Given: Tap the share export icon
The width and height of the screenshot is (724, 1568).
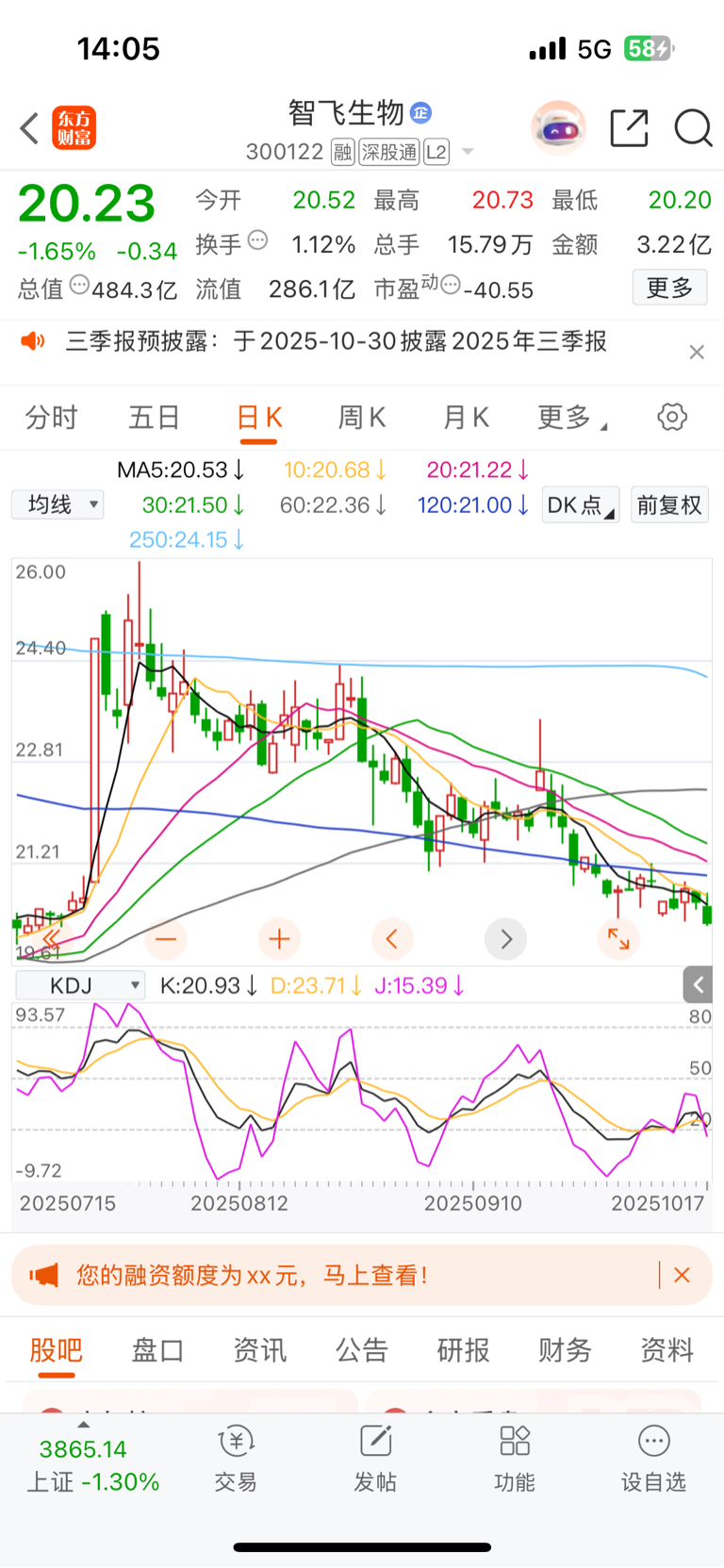Looking at the screenshot, I should pyautogui.click(x=629, y=128).
